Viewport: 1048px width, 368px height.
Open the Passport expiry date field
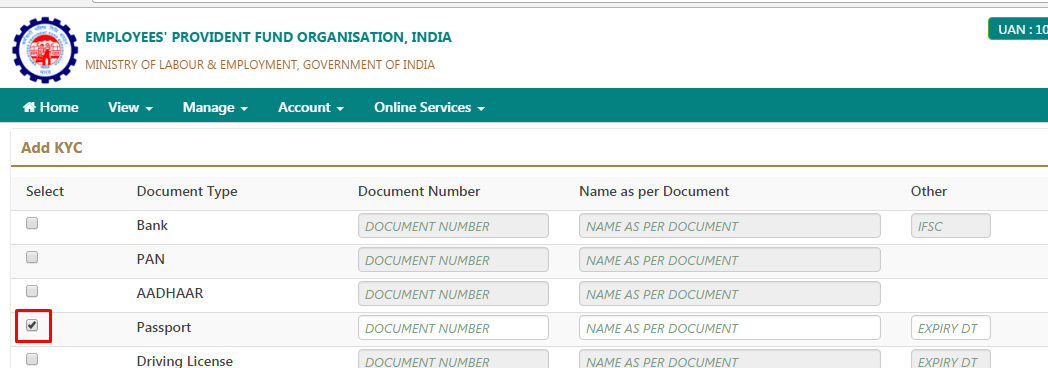click(950, 328)
